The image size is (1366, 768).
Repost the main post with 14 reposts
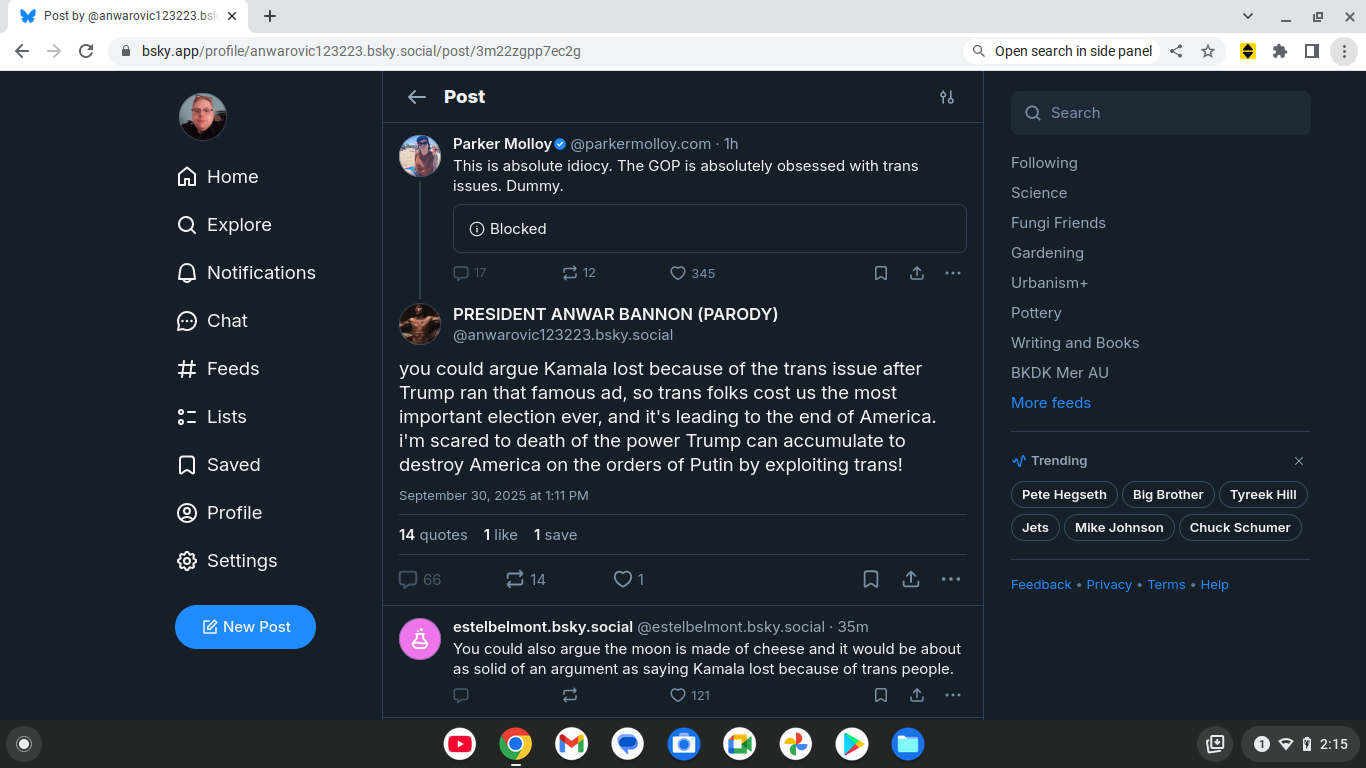tap(515, 579)
